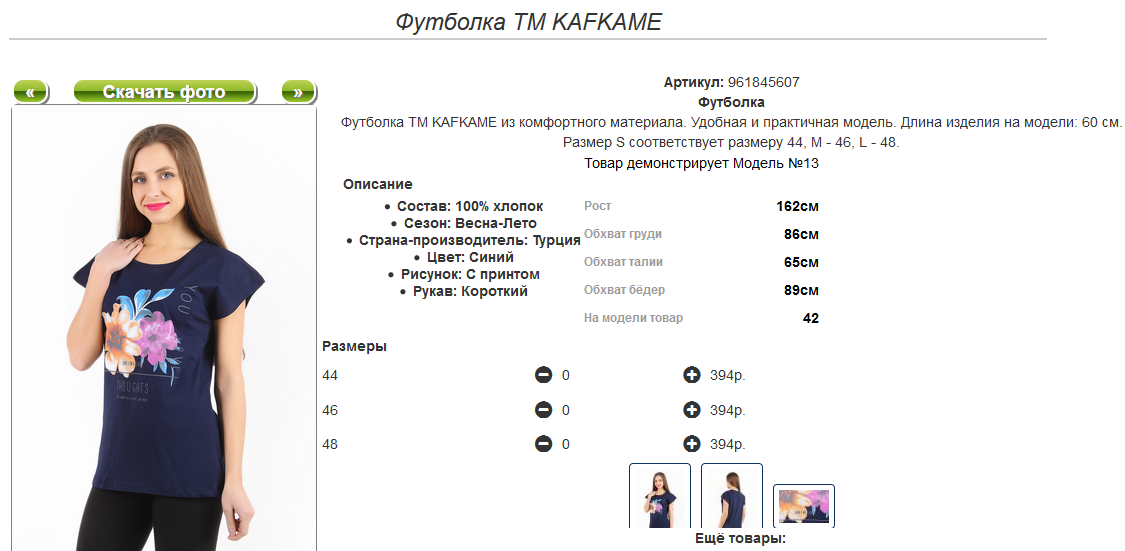Open the back view thumbnail
Image resolution: width=1125 pixels, height=551 pixels.
pos(732,496)
